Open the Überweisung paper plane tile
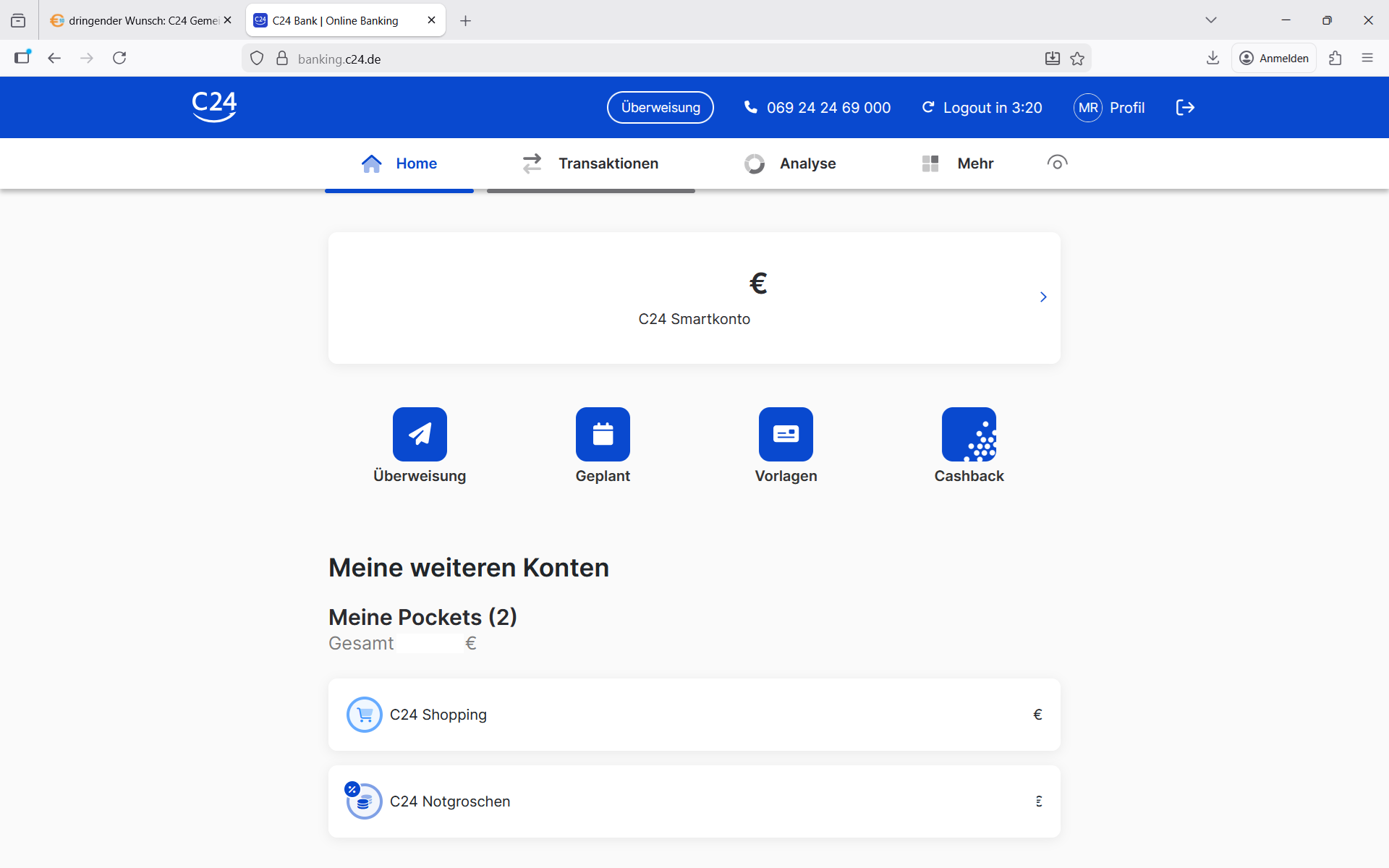Screen dimensions: 1389x868 click(x=420, y=434)
